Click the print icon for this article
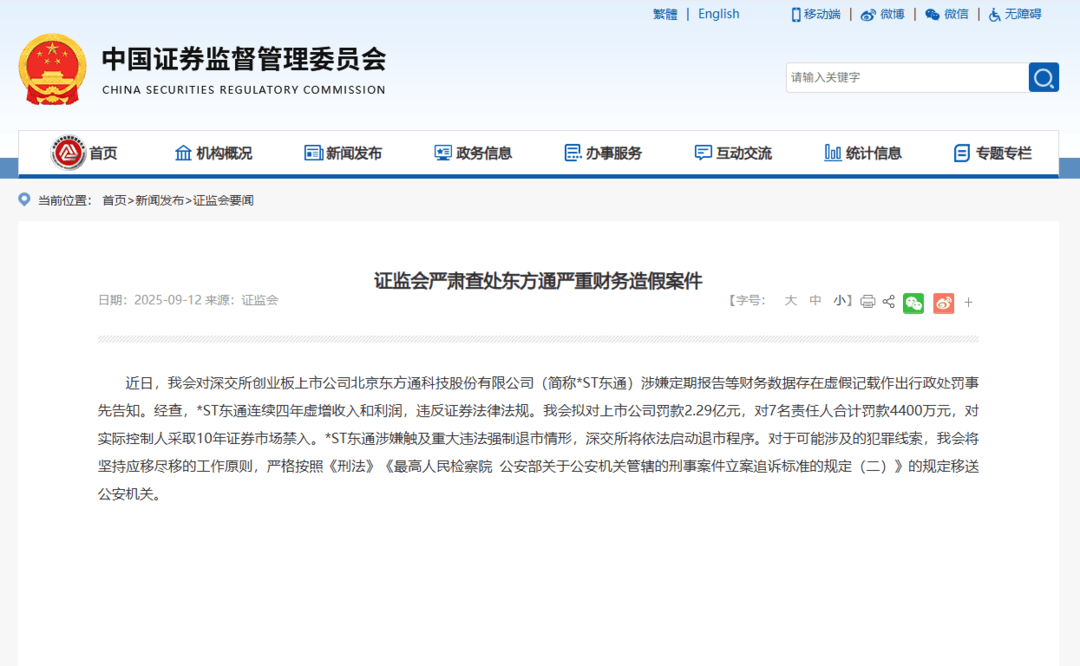 tap(867, 302)
